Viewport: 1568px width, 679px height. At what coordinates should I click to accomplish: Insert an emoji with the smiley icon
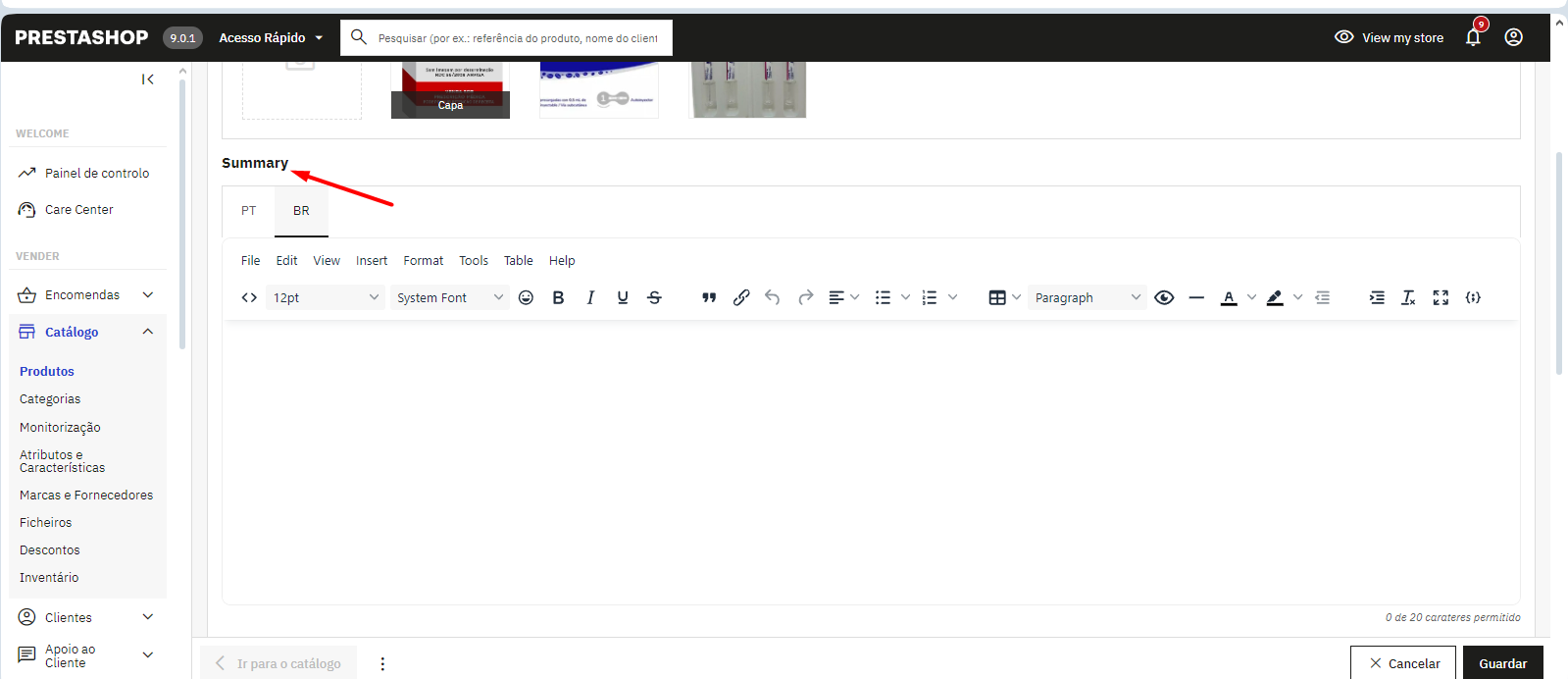pyautogui.click(x=526, y=297)
